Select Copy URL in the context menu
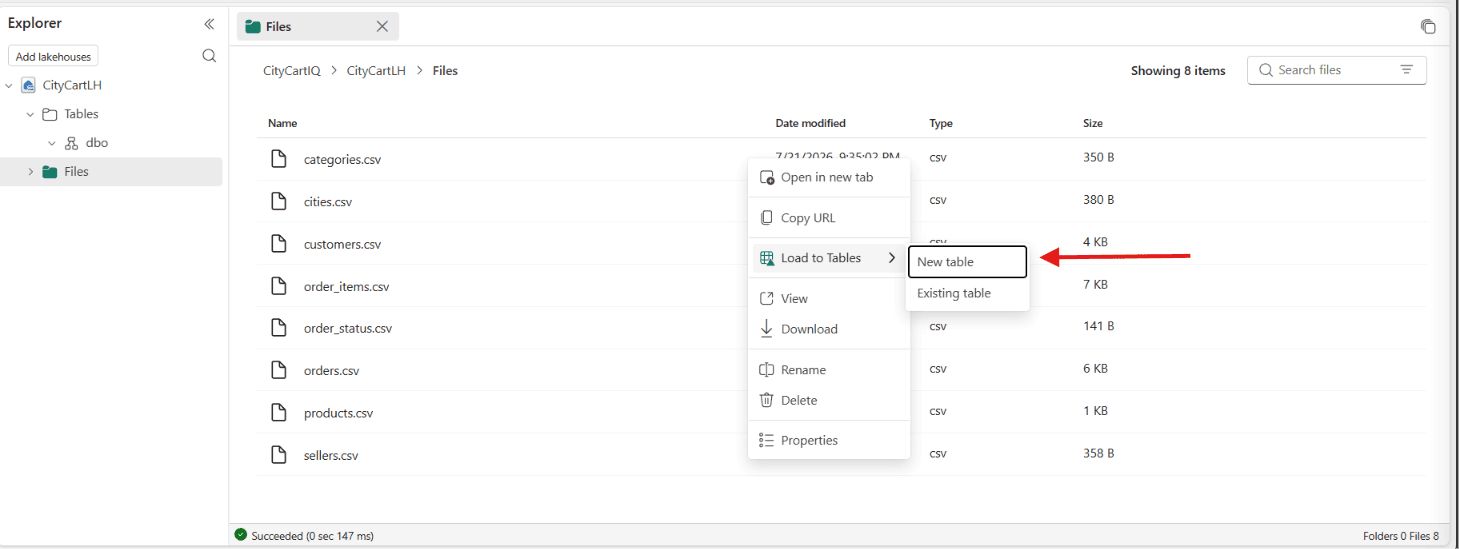The width and height of the screenshot is (1459, 549). click(x=829, y=218)
